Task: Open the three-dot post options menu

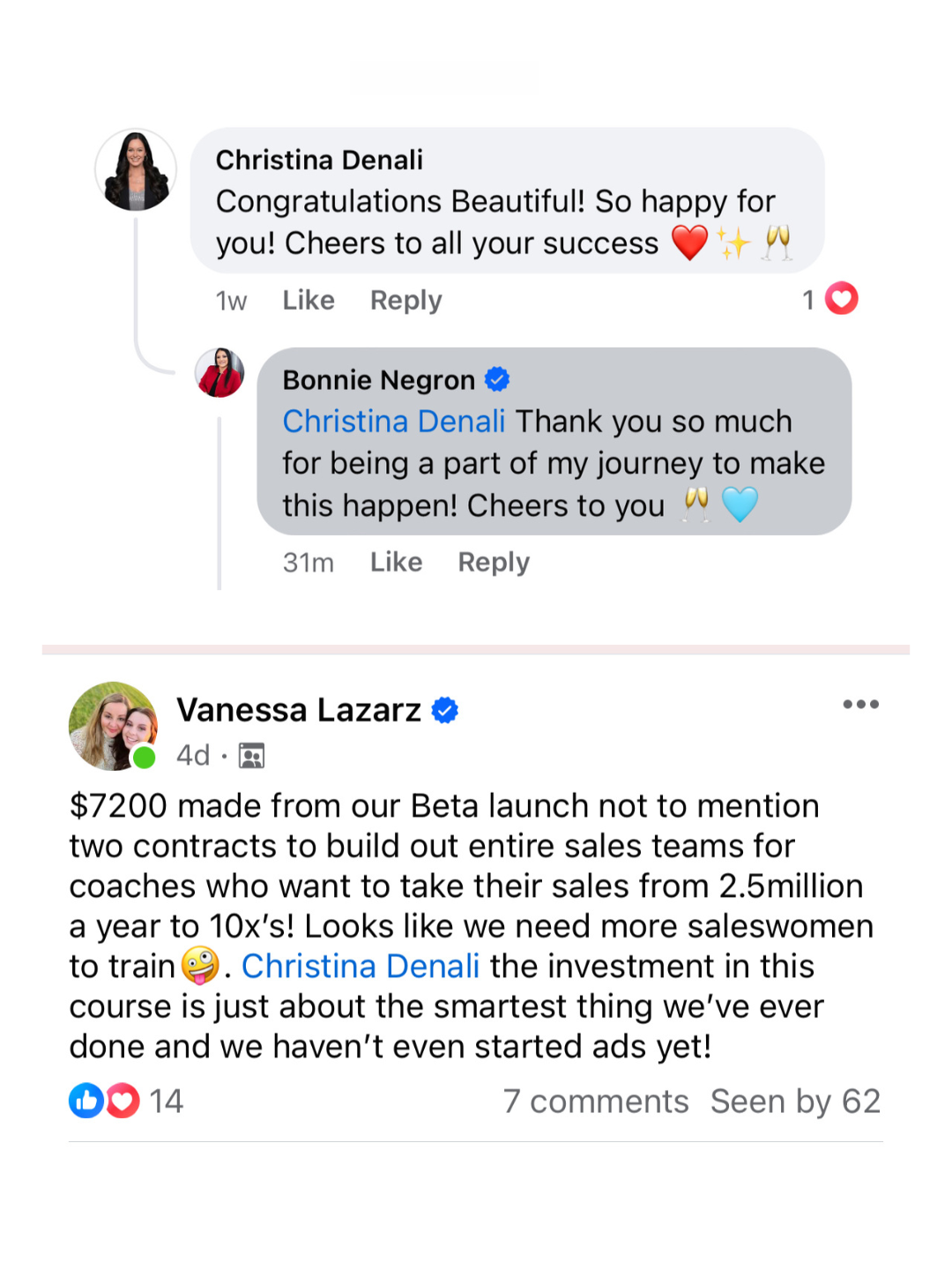Action: tap(860, 705)
